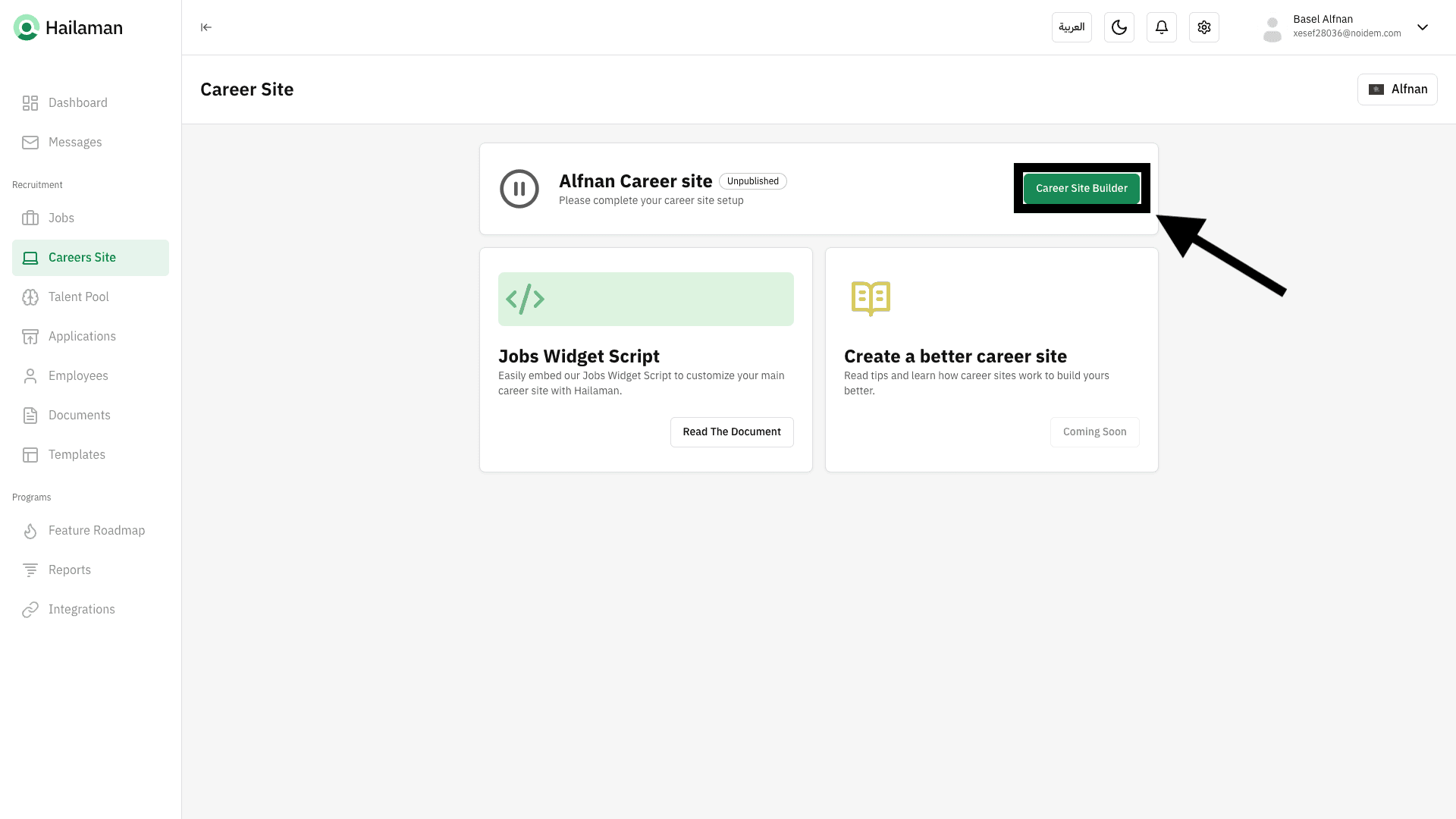The height and width of the screenshot is (819, 1456).
Task: Click Read The Document button
Action: coord(731,432)
